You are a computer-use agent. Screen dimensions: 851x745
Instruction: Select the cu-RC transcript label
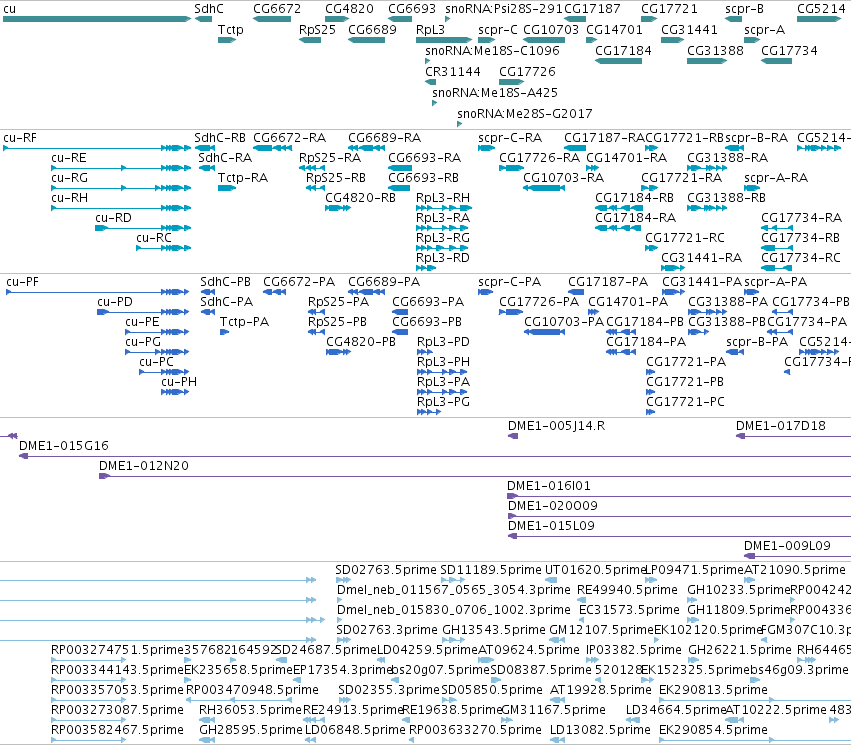coord(154,238)
